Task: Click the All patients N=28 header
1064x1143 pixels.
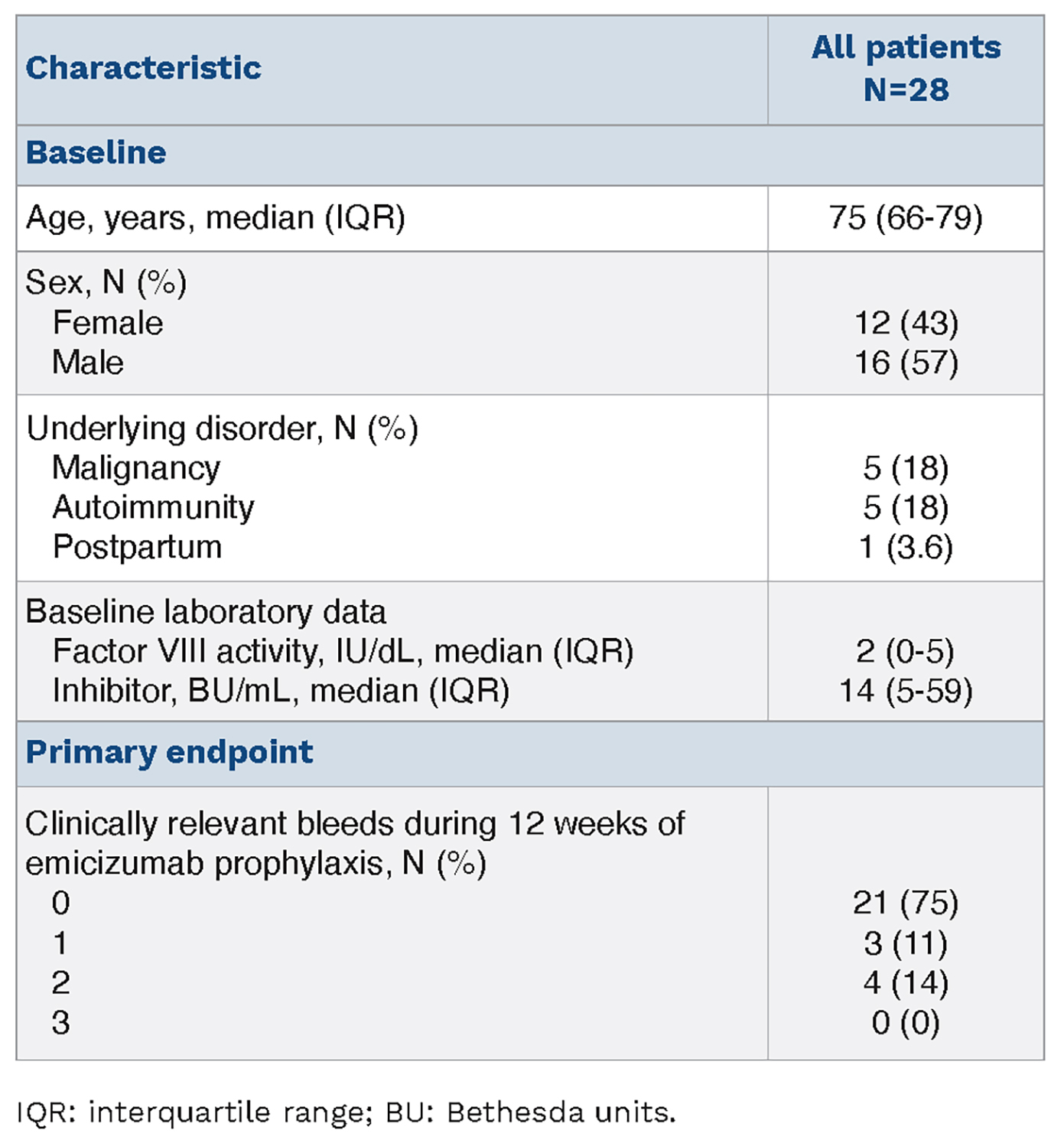Action: point(906,68)
